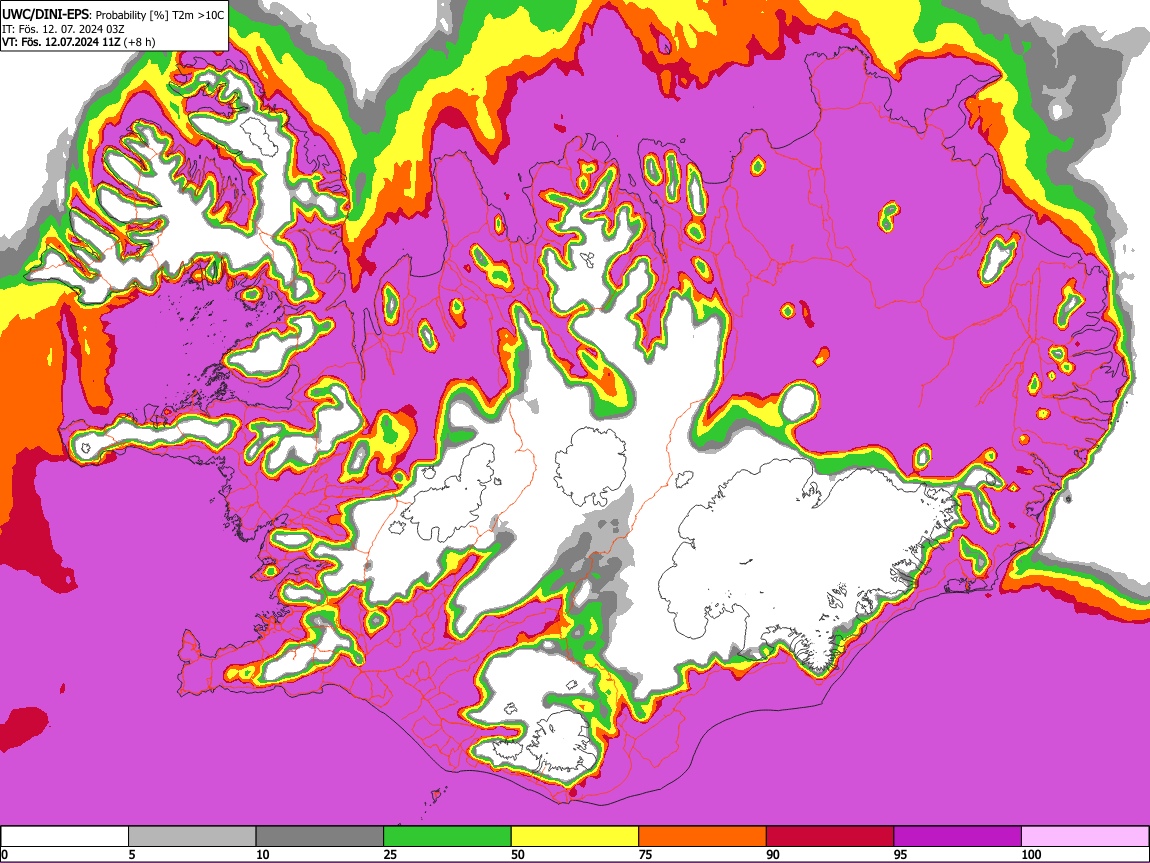Click the white 0–5% legend swatch
The width and height of the screenshot is (1150, 863).
65,837
